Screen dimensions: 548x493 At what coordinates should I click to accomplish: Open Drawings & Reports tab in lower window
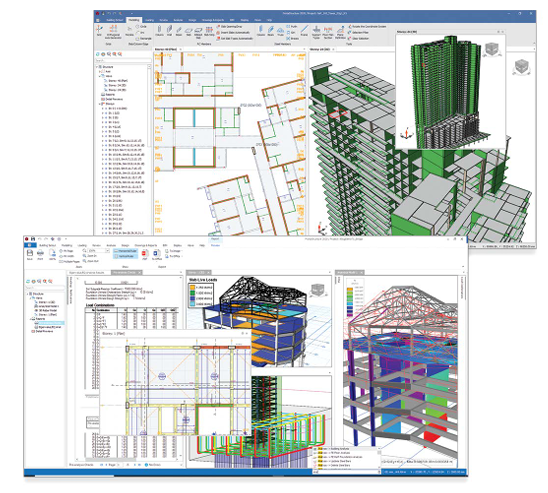click(x=146, y=245)
